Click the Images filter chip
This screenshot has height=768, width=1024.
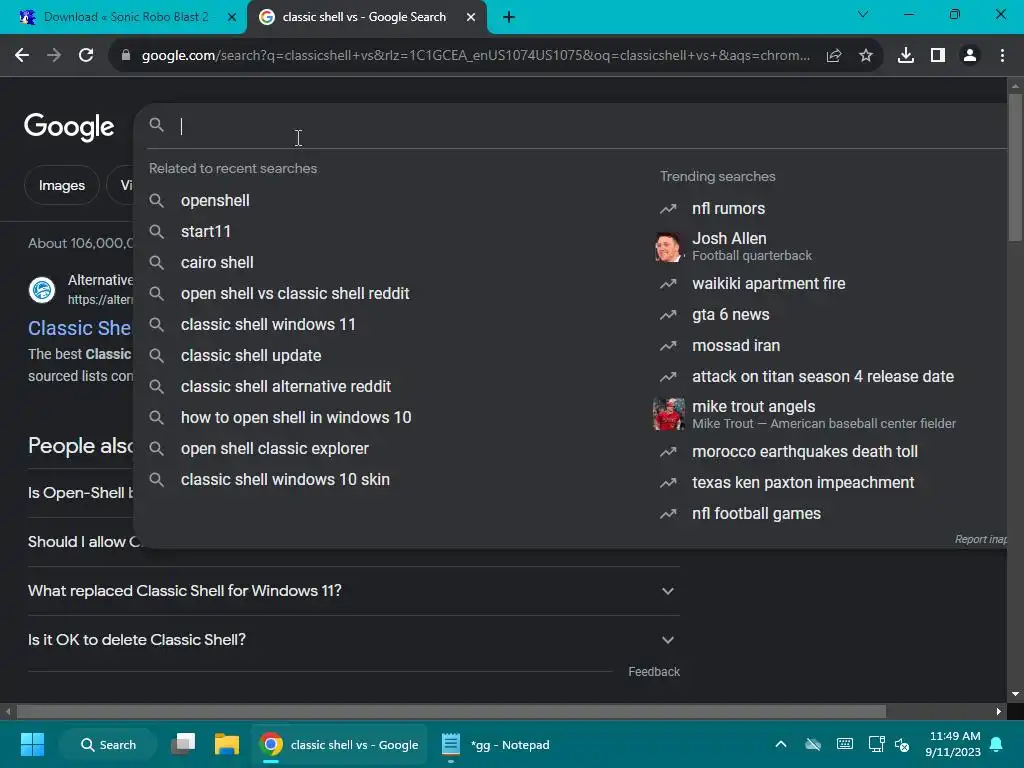(62, 185)
